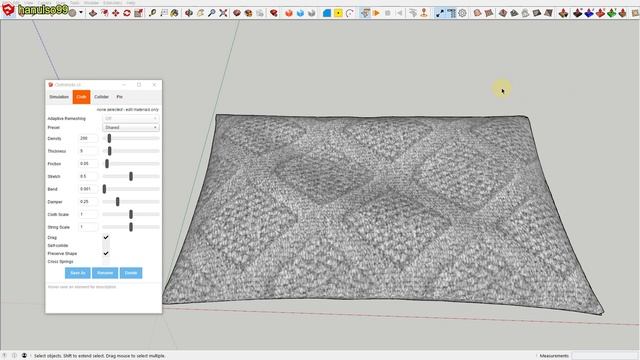Click the Save As button
The width and height of the screenshot is (640, 360).
(78, 273)
